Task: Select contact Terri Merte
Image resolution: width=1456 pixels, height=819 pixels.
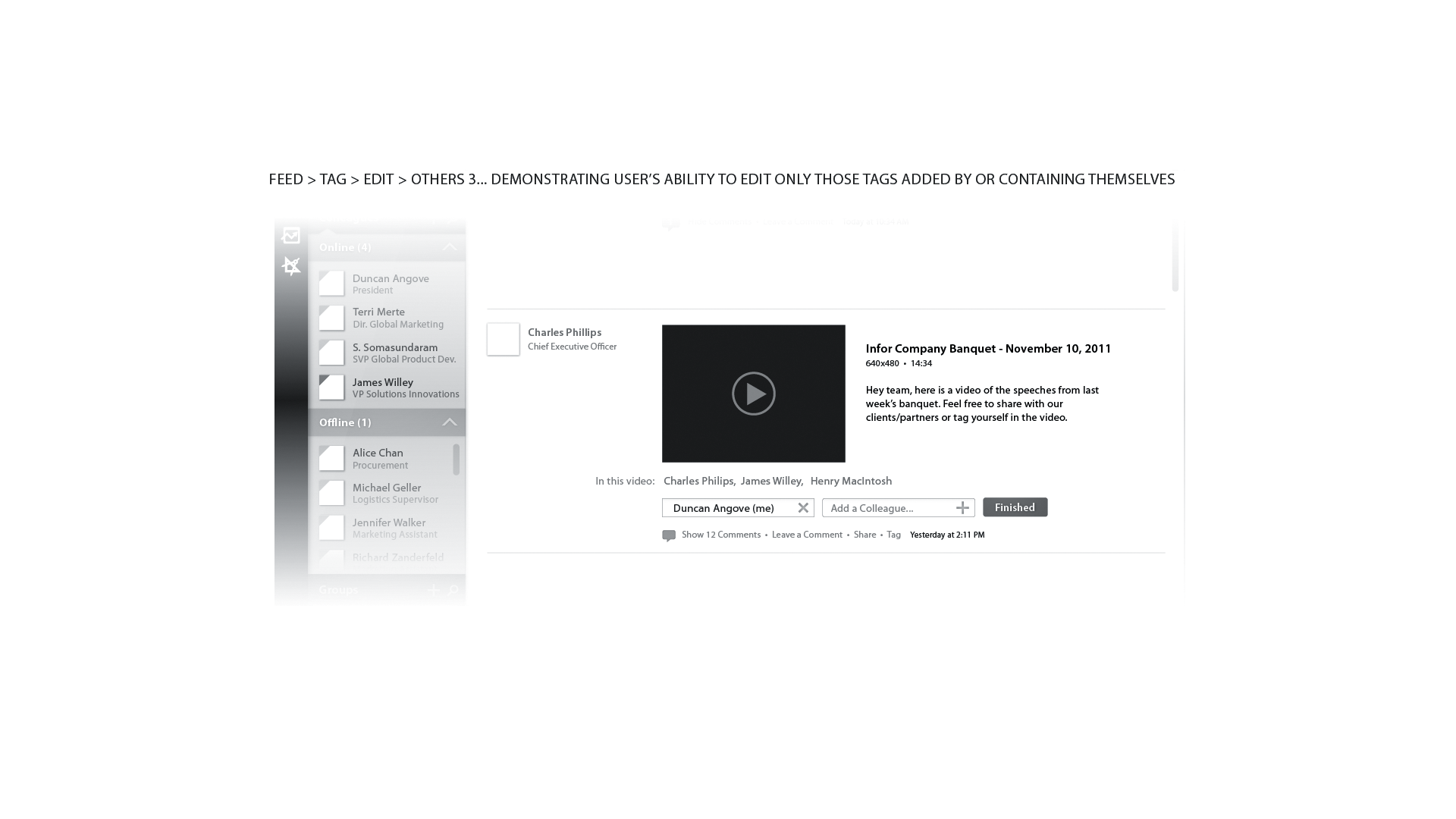Action: 398,318
